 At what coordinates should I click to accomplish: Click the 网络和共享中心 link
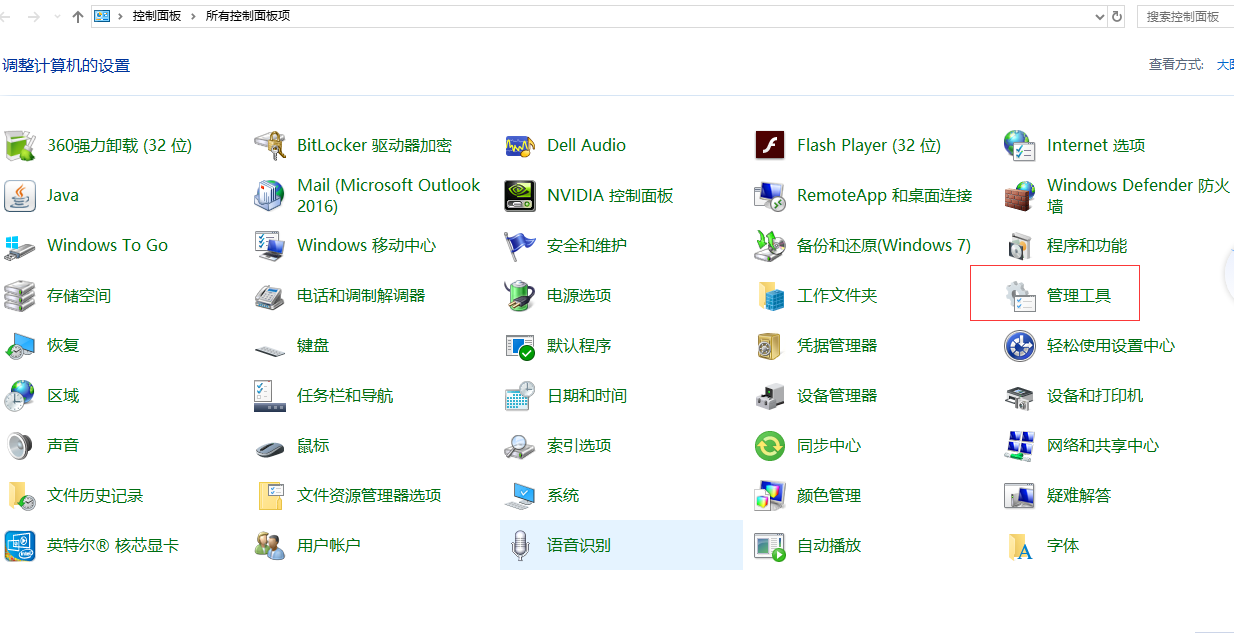click(1103, 445)
